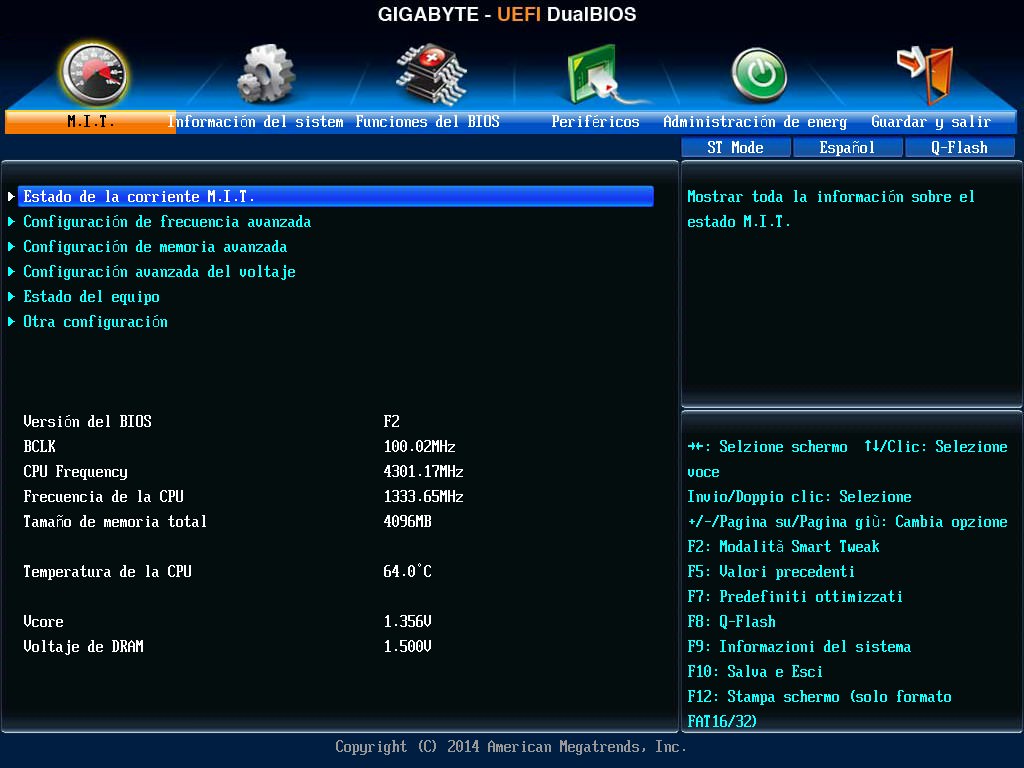Expand arrow beside Configuración de frecuencia avanzada
1024x768 pixels.
[11, 222]
